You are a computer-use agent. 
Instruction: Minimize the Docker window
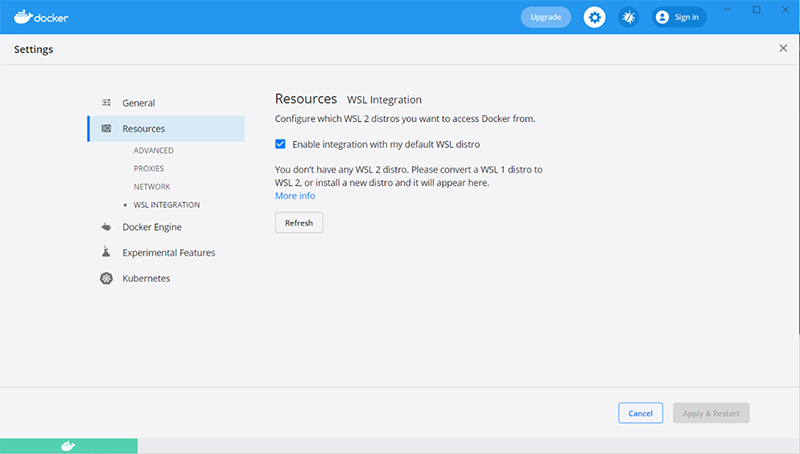pos(728,10)
